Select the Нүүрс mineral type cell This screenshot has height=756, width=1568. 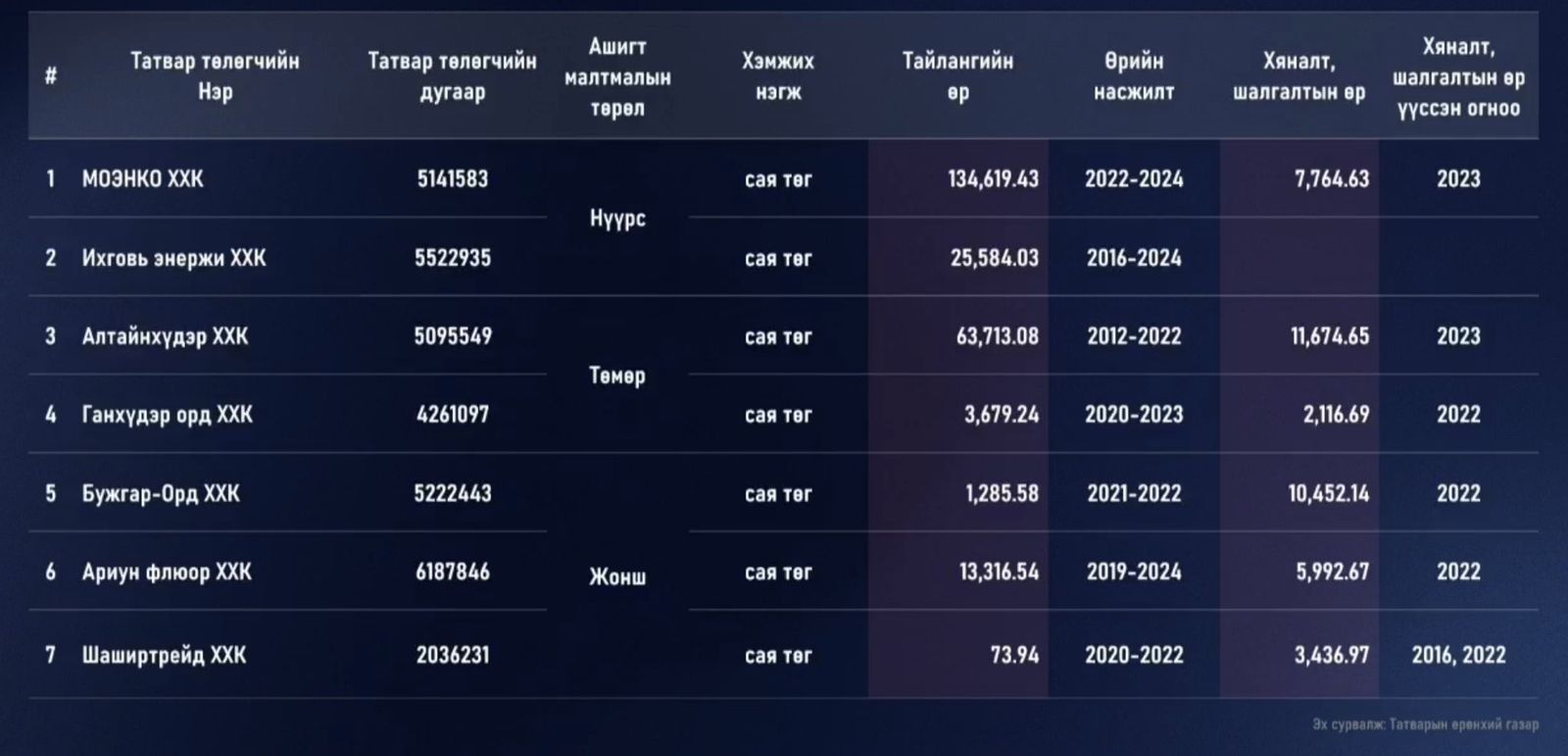pyautogui.click(x=617, y=219)
